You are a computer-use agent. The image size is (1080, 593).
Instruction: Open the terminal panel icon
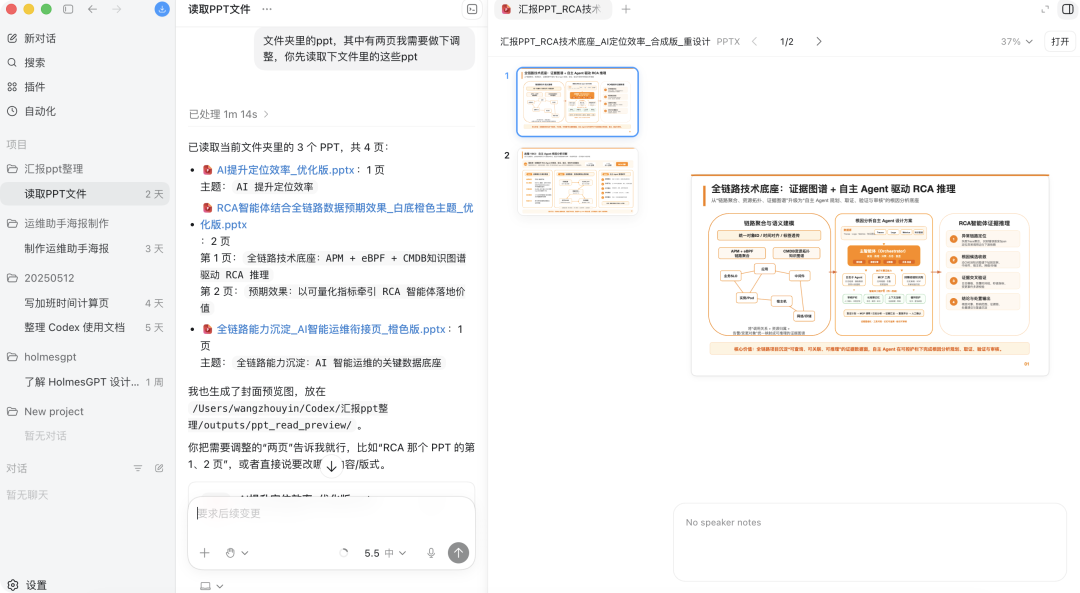pos(472,9)
